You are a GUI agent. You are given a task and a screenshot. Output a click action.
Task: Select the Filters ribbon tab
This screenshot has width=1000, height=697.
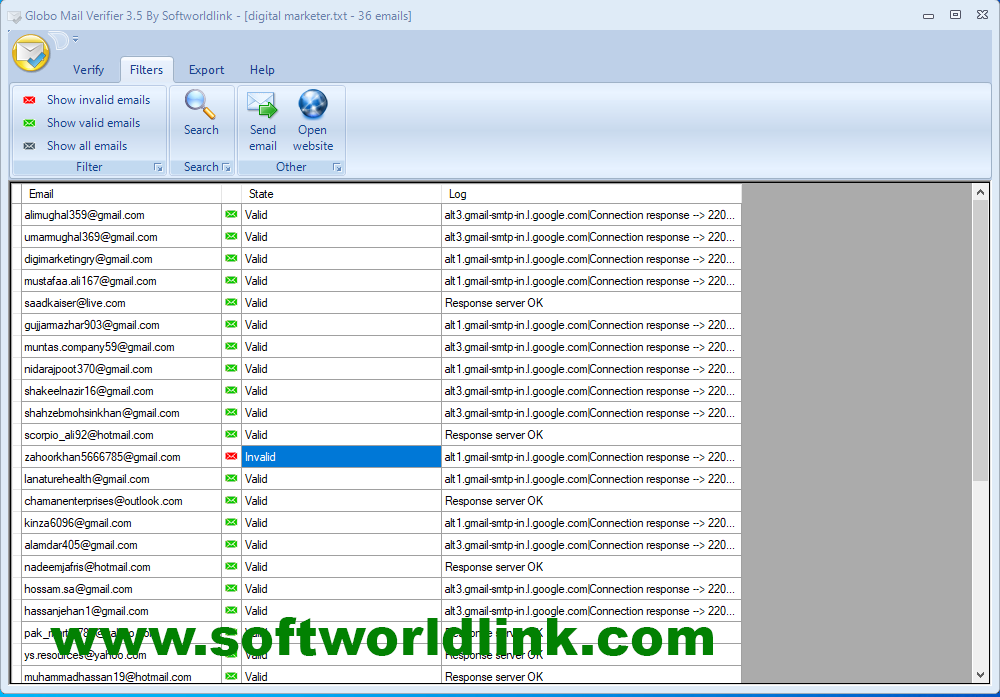pyautogui.click(x=146, y=70)
